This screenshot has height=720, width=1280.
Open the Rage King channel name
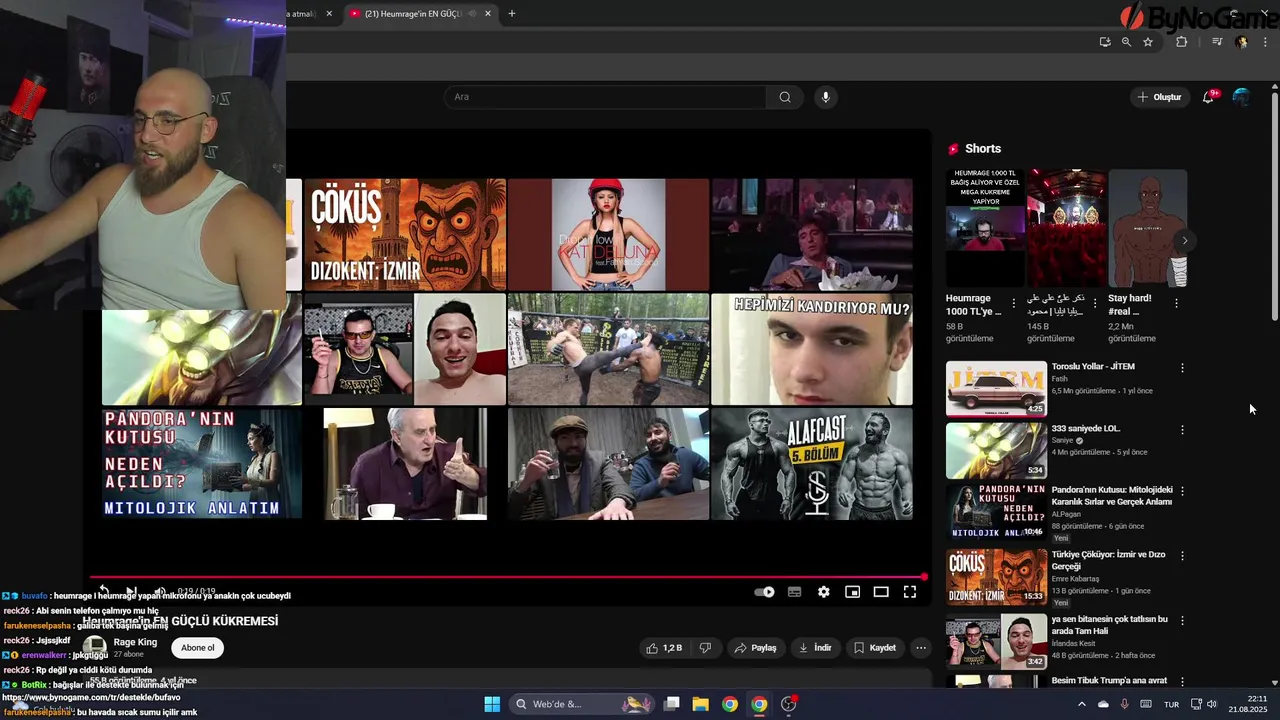[135, 642]
